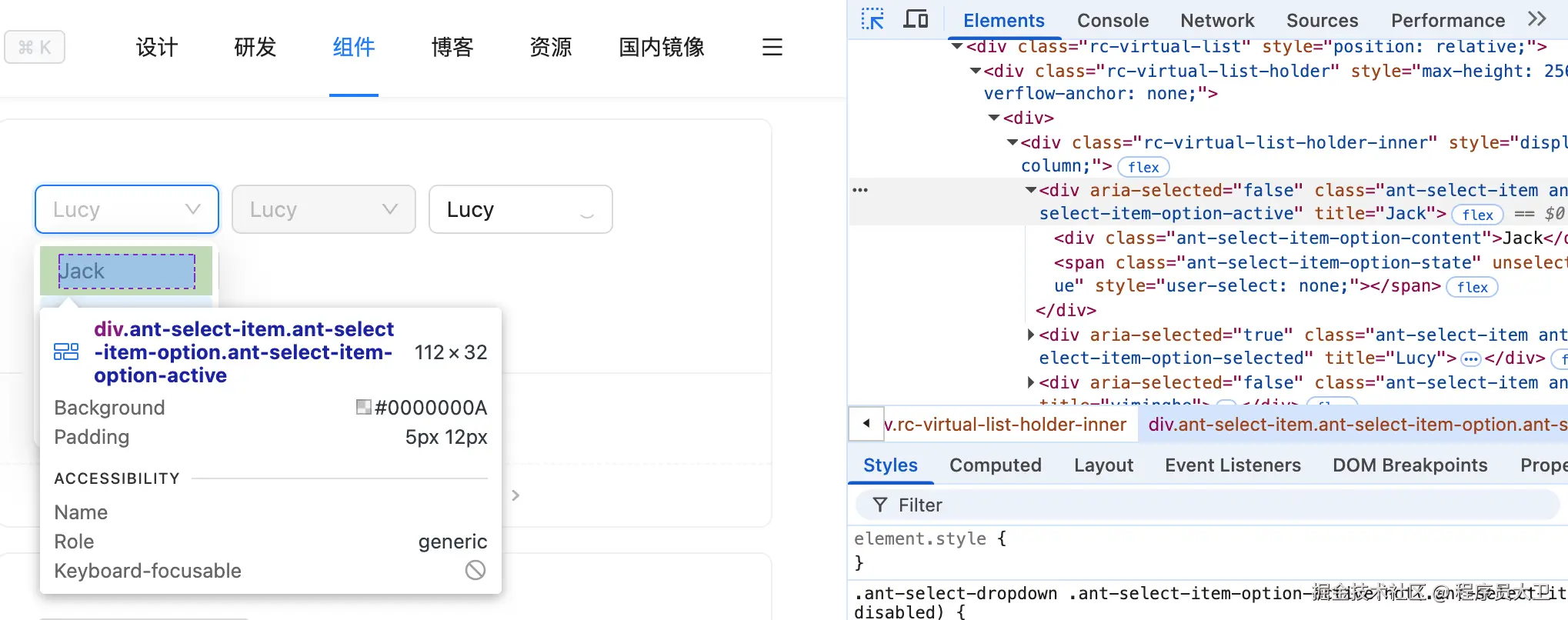Screen dimensions: 1568x620
Task: Click the flex badge next to Jack element
Action: click(1477, 215)
